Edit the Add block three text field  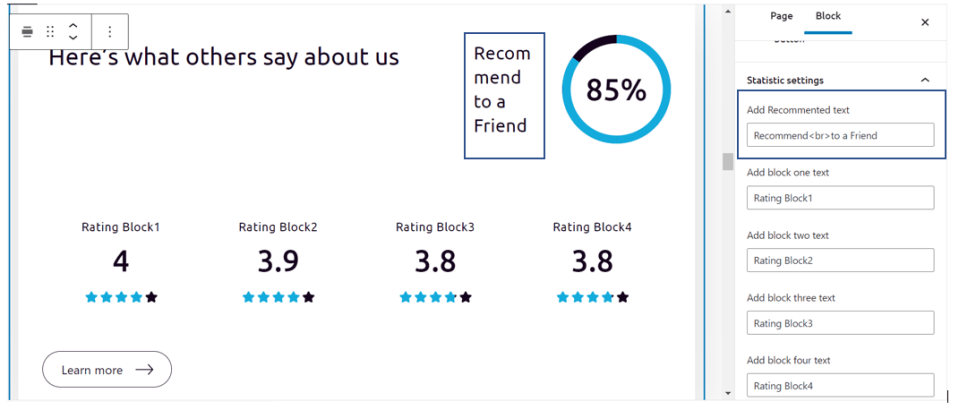tap(840, 323)
